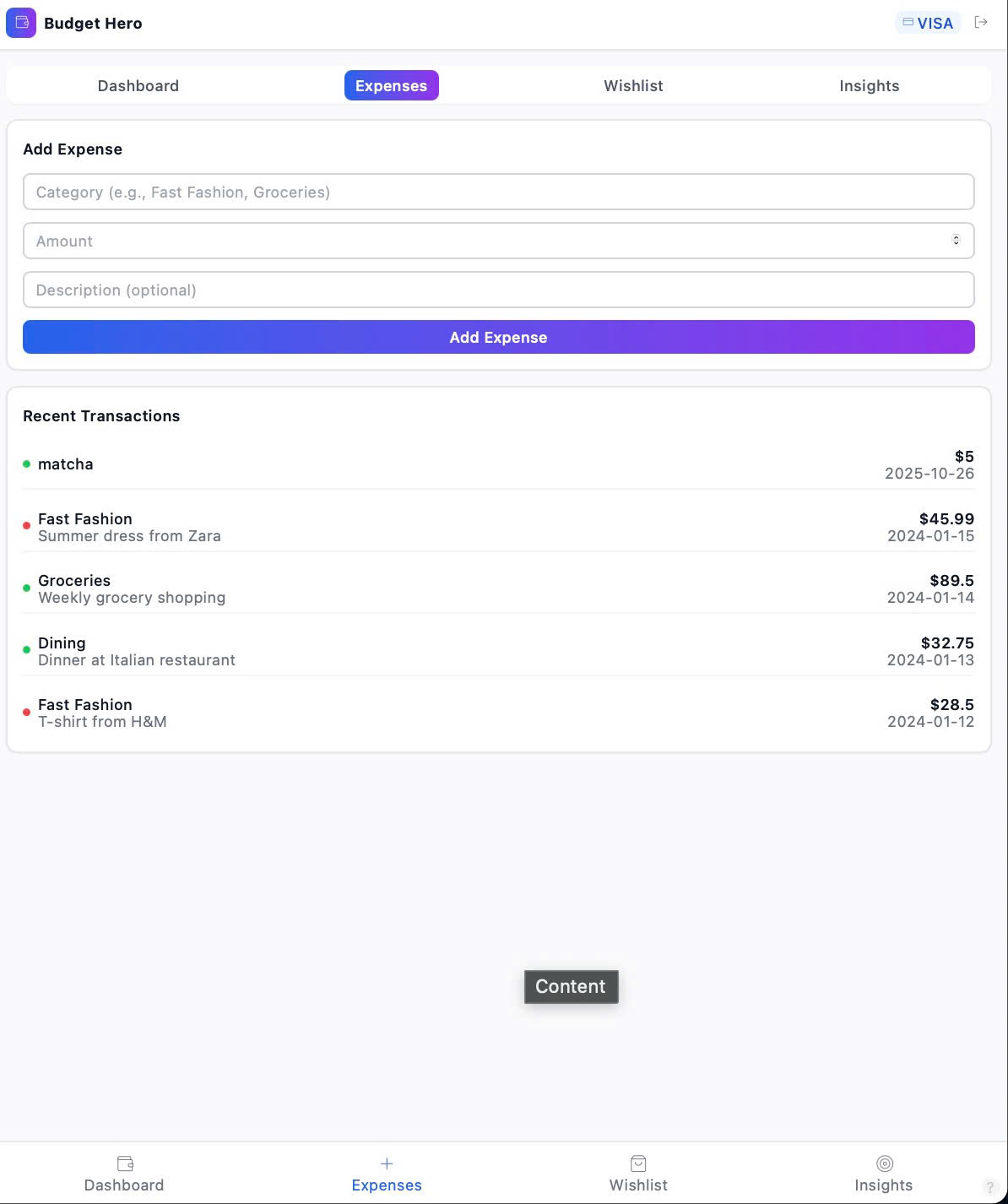Focus the Description (optional) field
Viewport: 1008px width, 1204px height.
coord(498,290)
